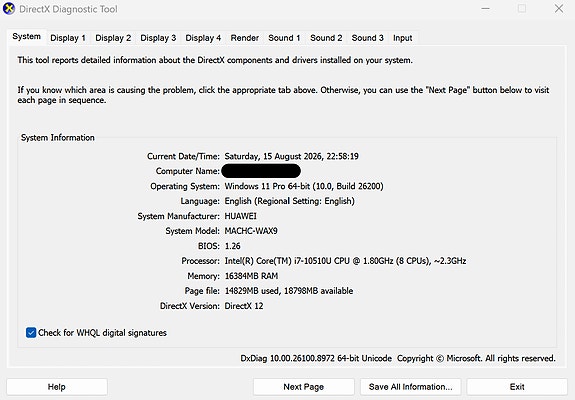Click the BIOS value '1.26'
The height and width of the screenshot is (400, 575).
(232, 246)
